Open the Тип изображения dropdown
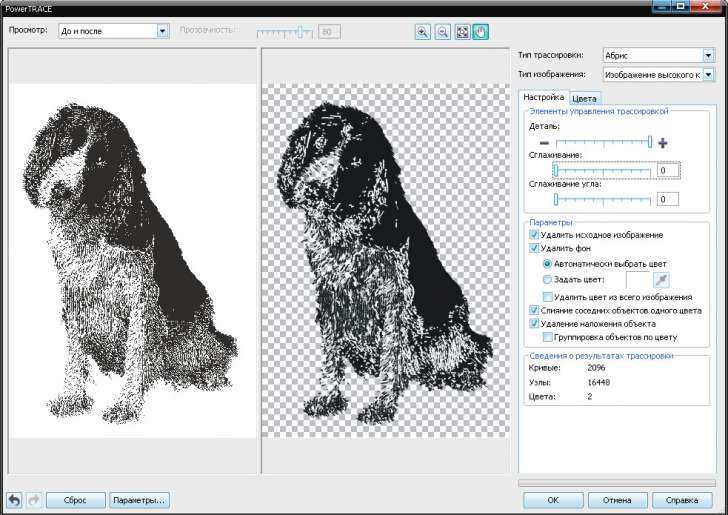Viewport: 728px width, 515px height. click(708, 74)
